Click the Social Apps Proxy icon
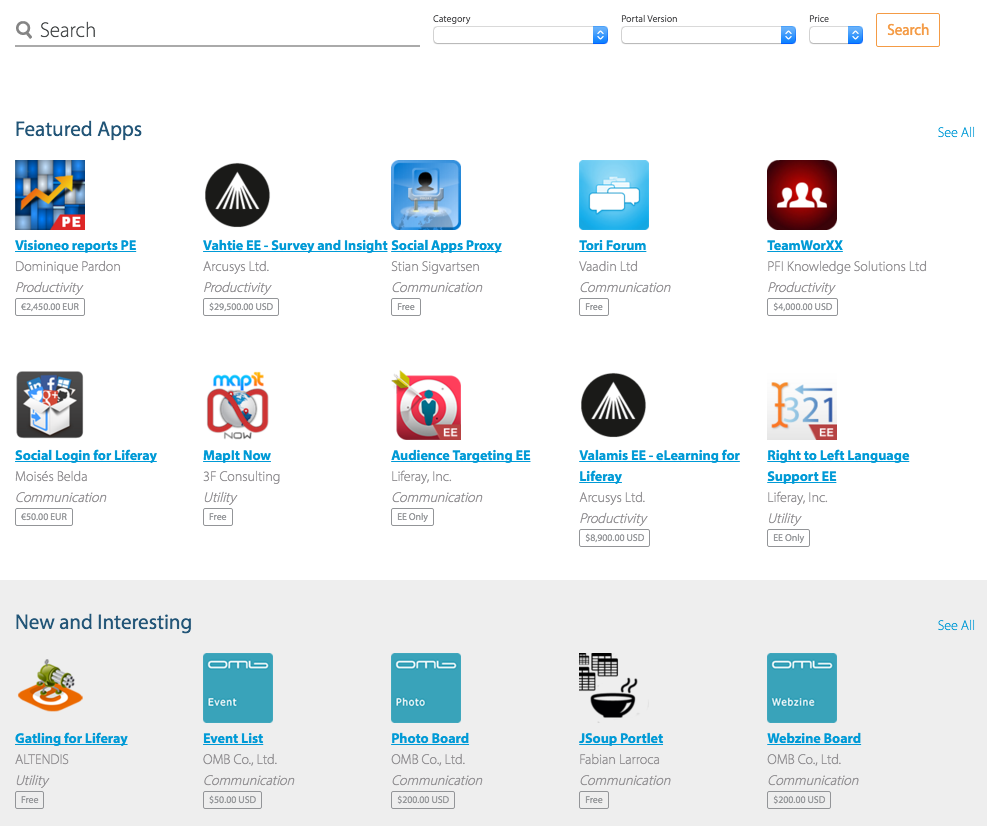The image size is (987, 826). (426, 195)
